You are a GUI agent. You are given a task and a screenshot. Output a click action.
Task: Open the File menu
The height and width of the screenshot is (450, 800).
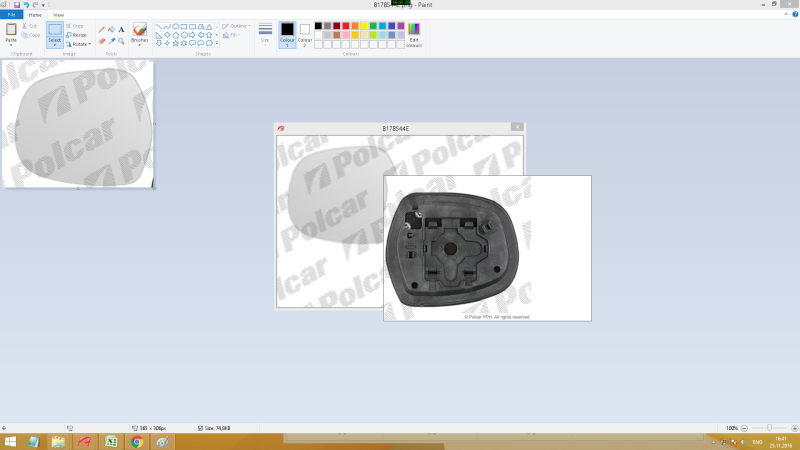[x=11, y=16]
